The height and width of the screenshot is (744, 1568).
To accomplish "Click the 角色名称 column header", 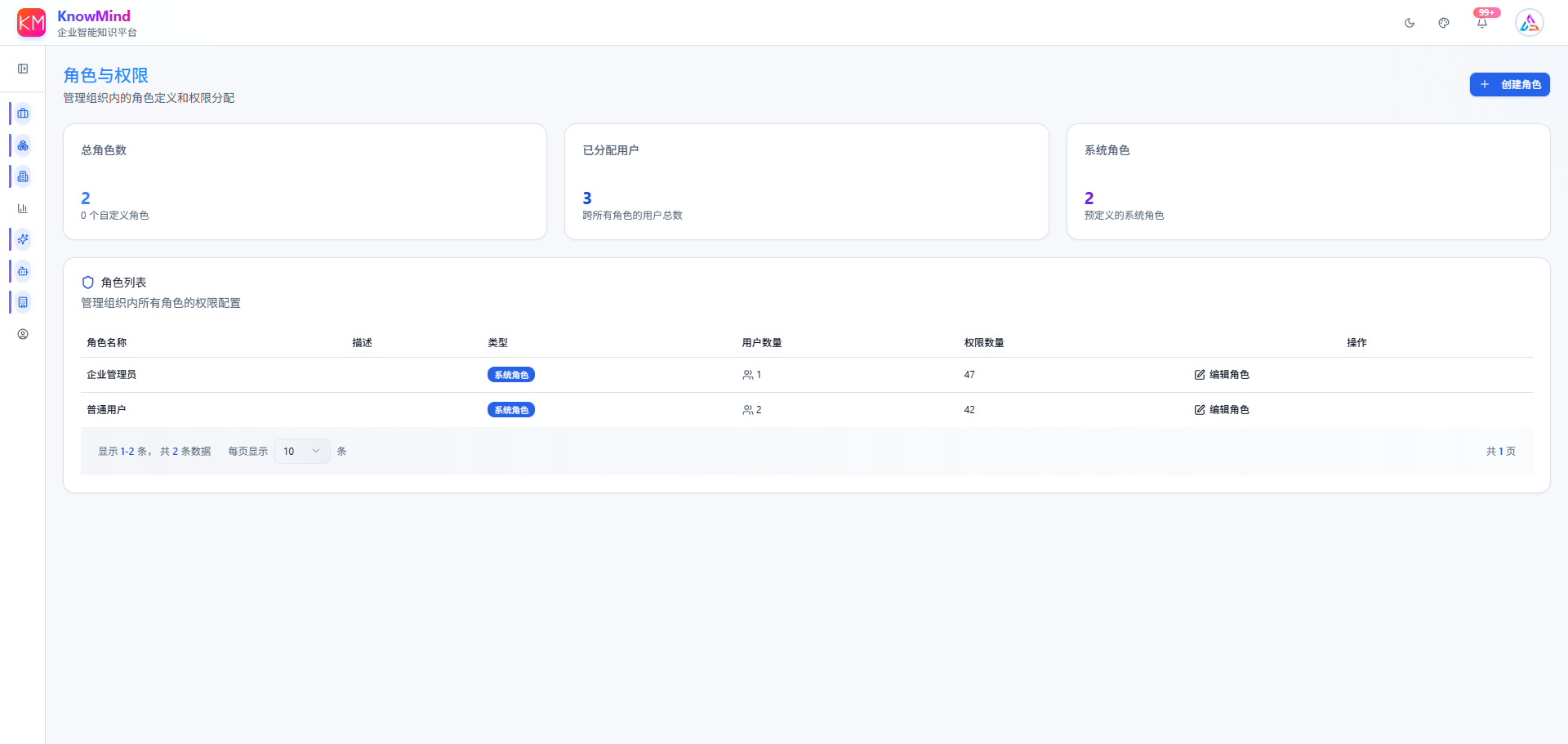I will 106,343.
